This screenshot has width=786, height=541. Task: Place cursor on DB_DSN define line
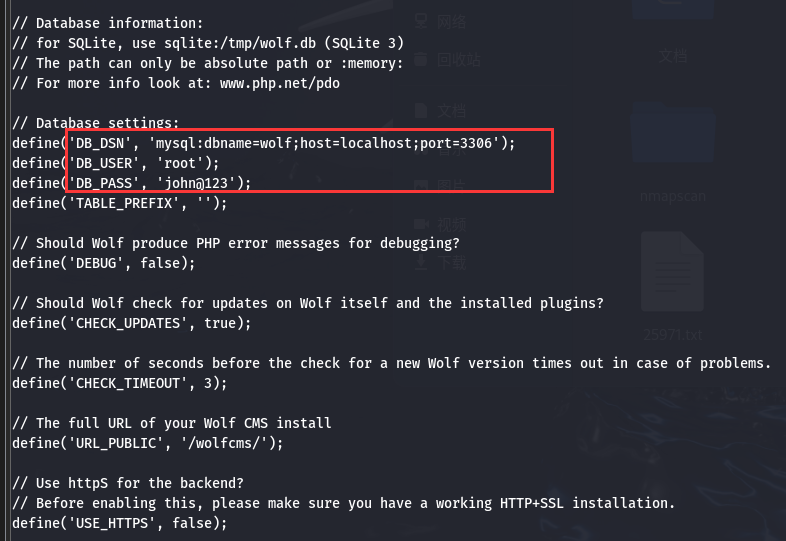point(264,143)
